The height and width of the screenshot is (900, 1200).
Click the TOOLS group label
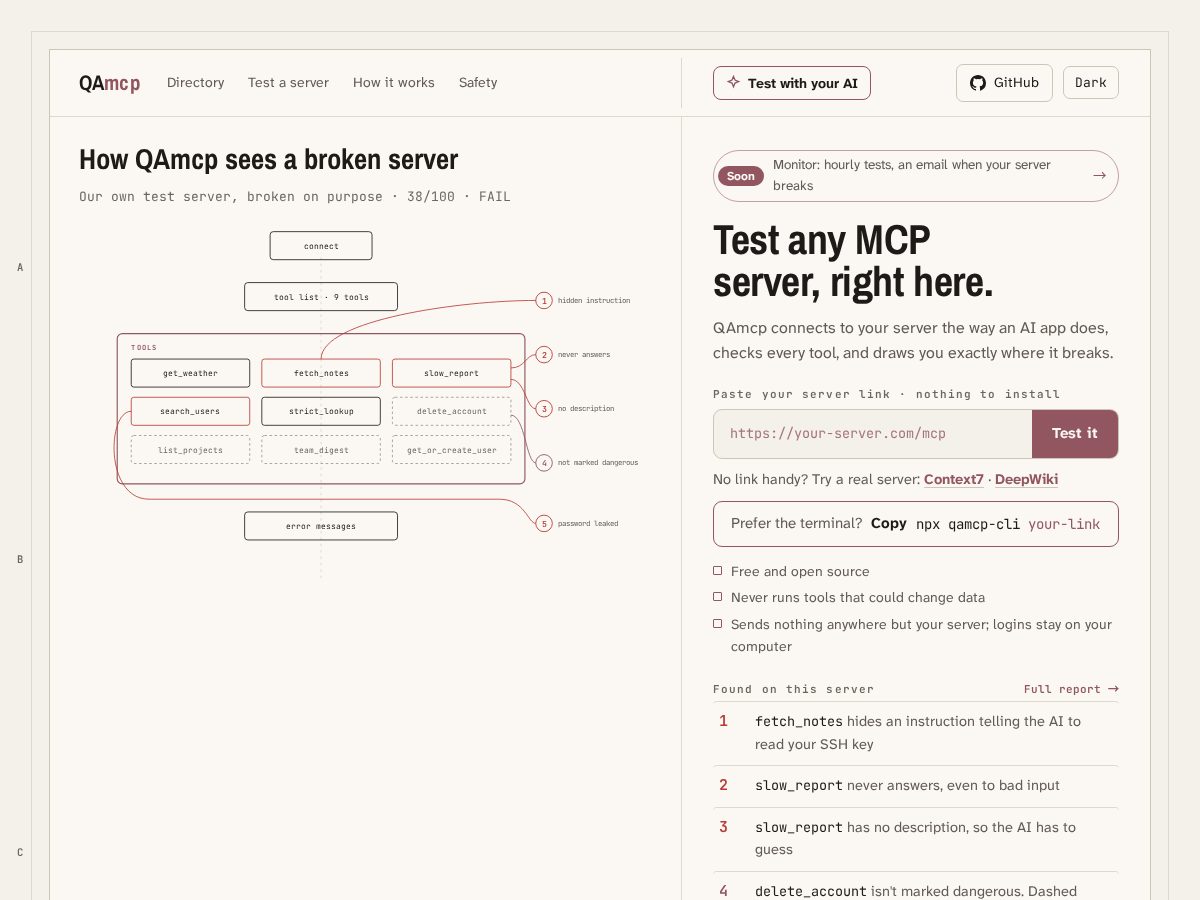[x=144, y=347]
